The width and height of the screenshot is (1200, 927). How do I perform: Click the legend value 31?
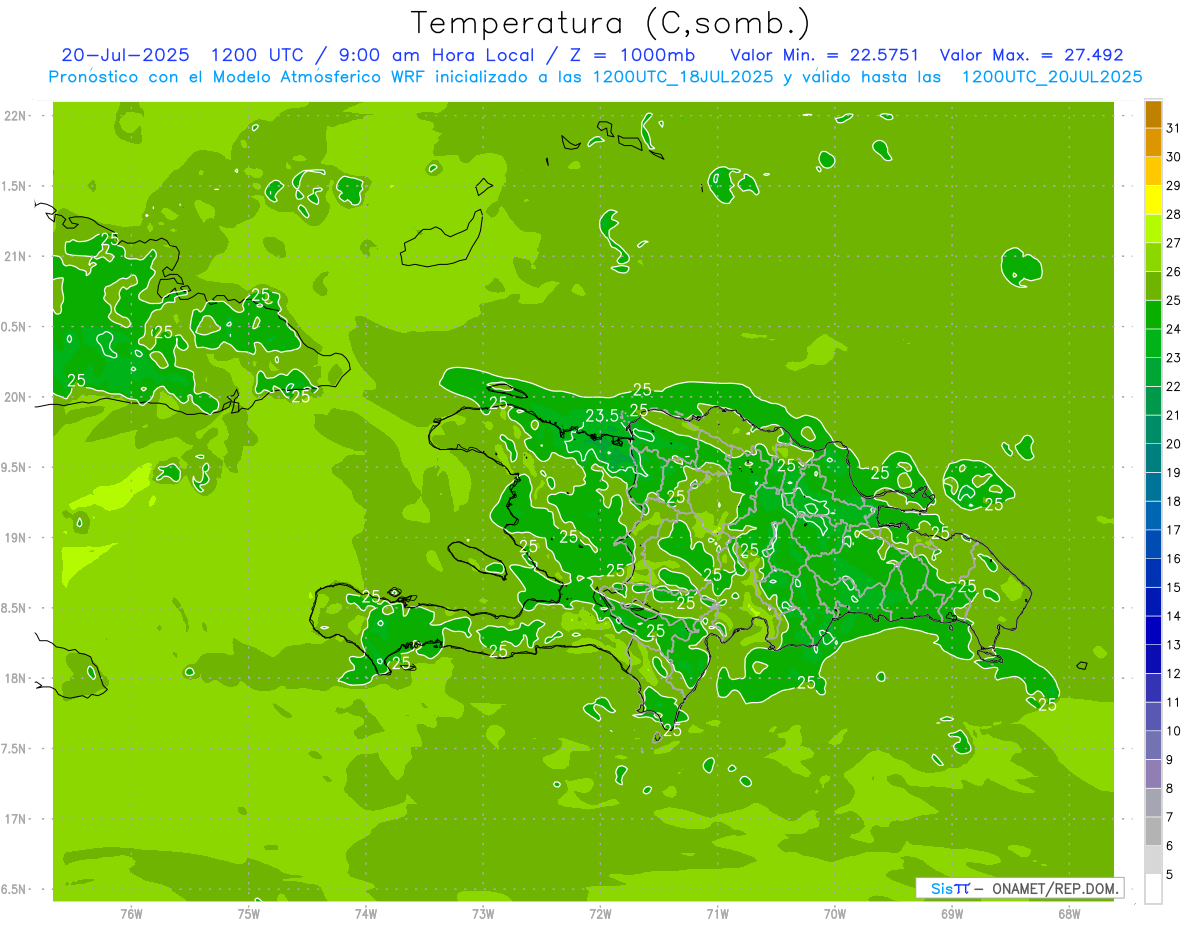(1174, 128)
